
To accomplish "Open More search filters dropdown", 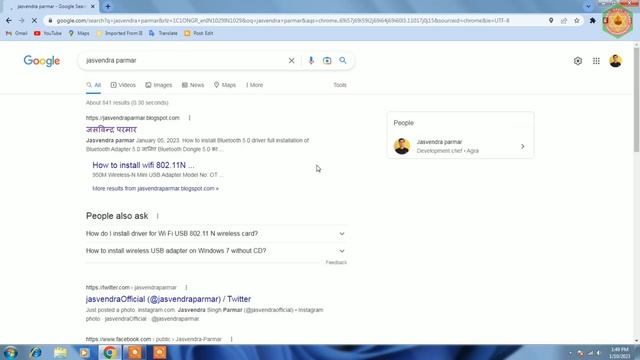I will tap(255, 85).
